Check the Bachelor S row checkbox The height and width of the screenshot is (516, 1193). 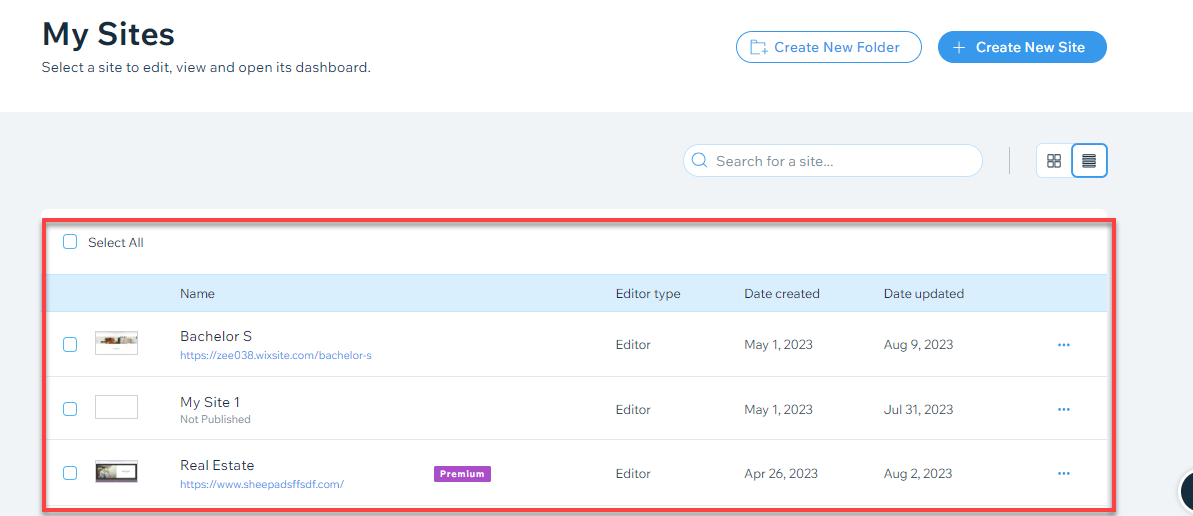[x=70, y=345]
